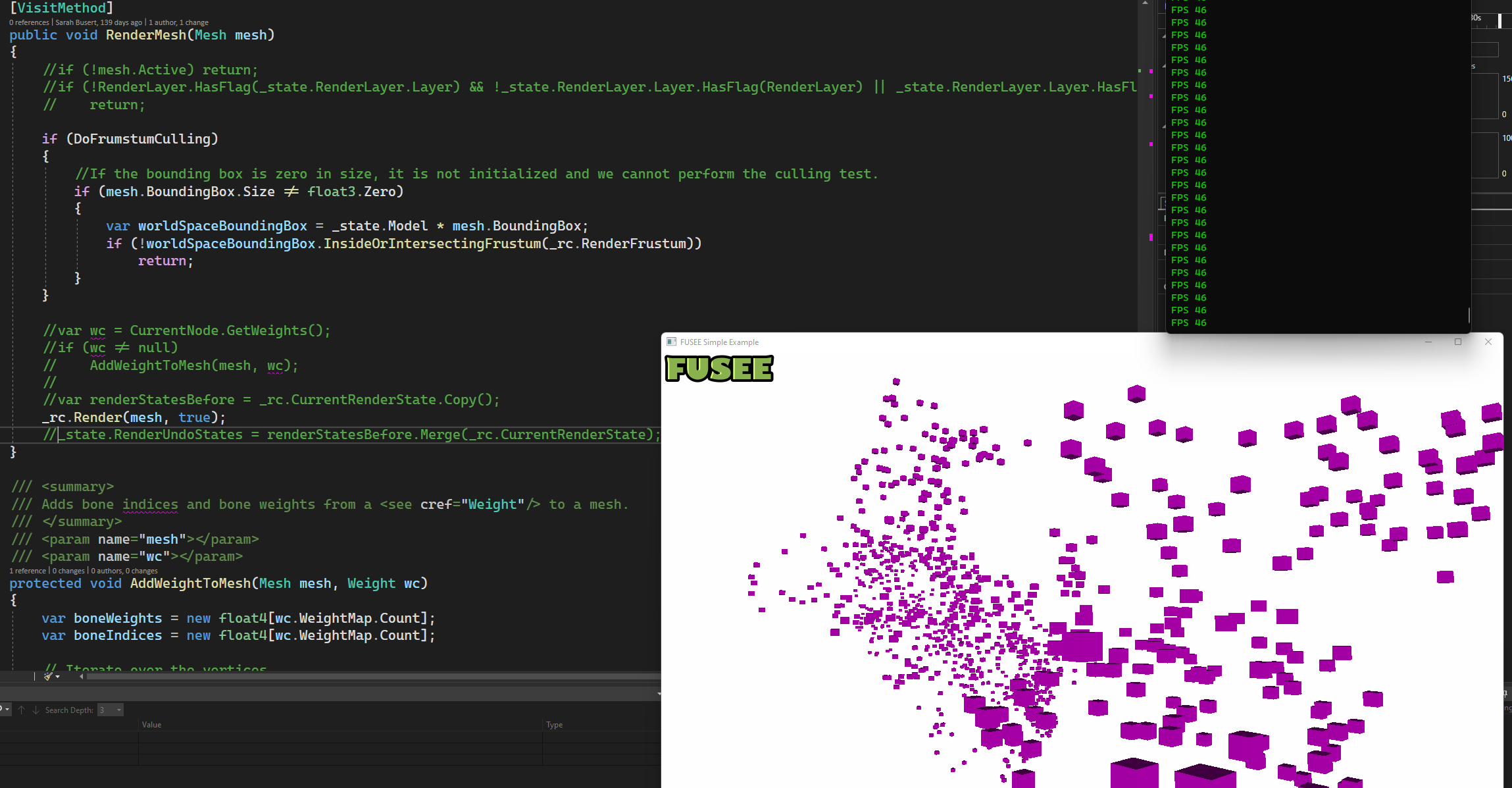This screenshot has height=788, width=1512.
Task: Open the Search Depth combo box
Action: pos(111,710)
